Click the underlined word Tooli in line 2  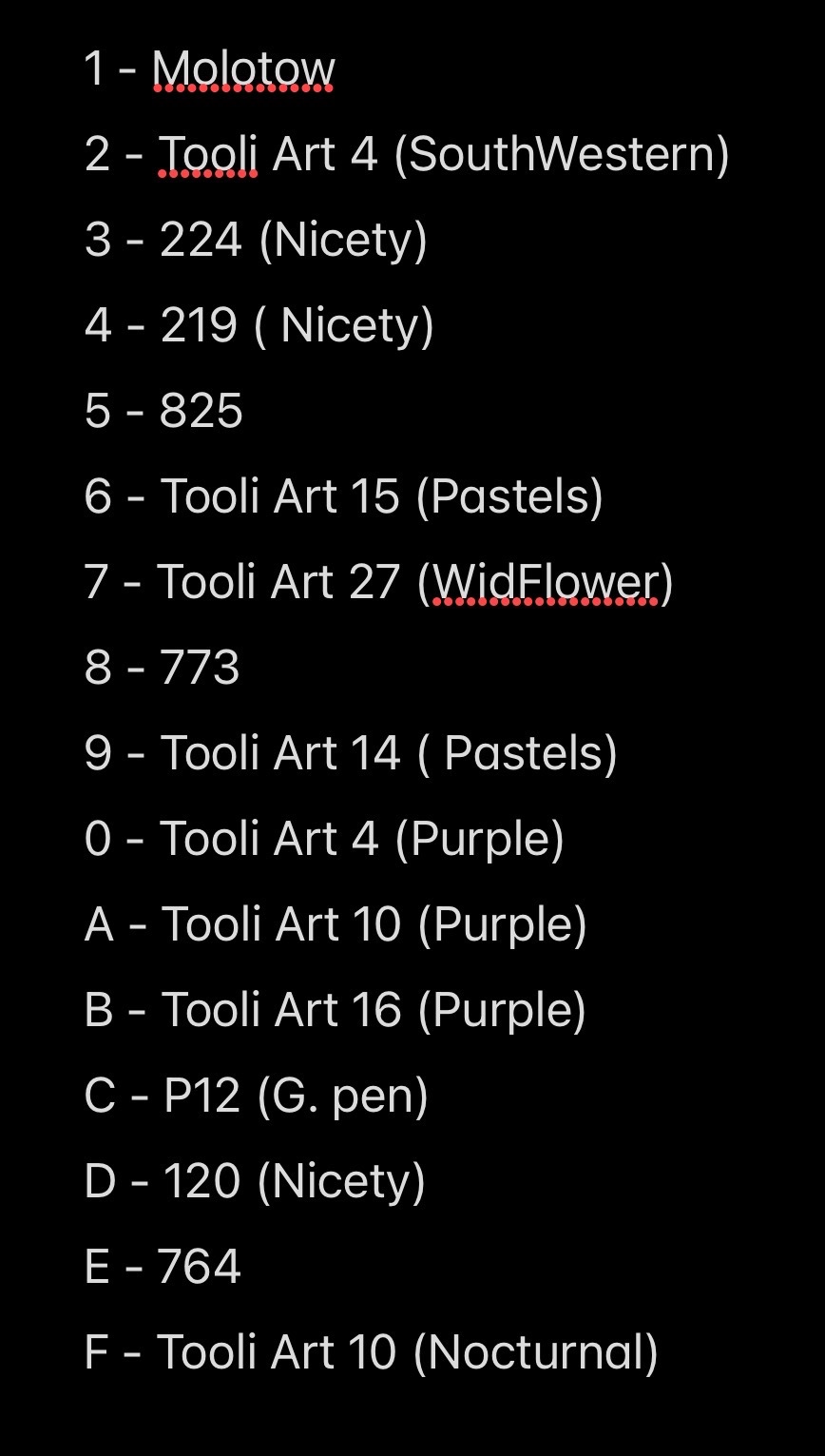[207, 154]
